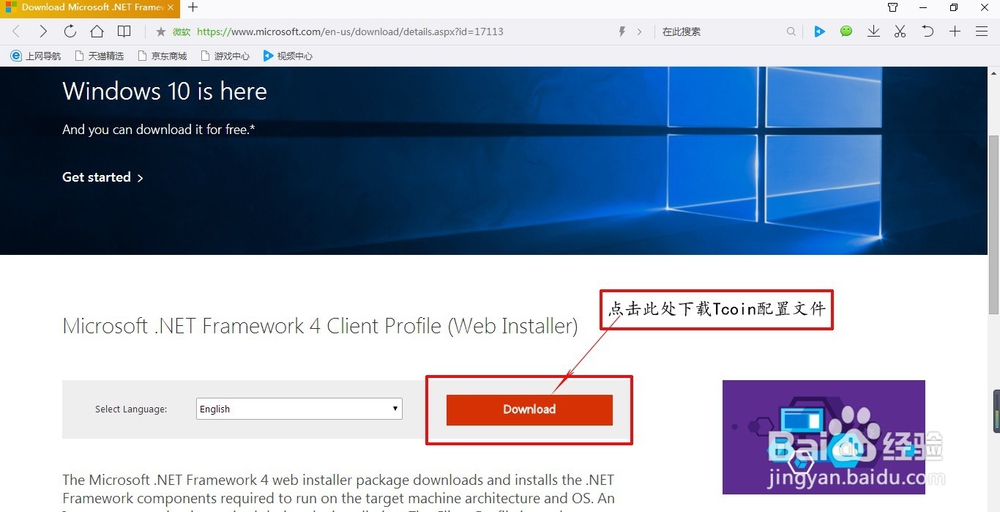The height and width of the screenshot is (512, 1000).
Task: Open the 上网导航 bookmark
Action: point(36,56)
